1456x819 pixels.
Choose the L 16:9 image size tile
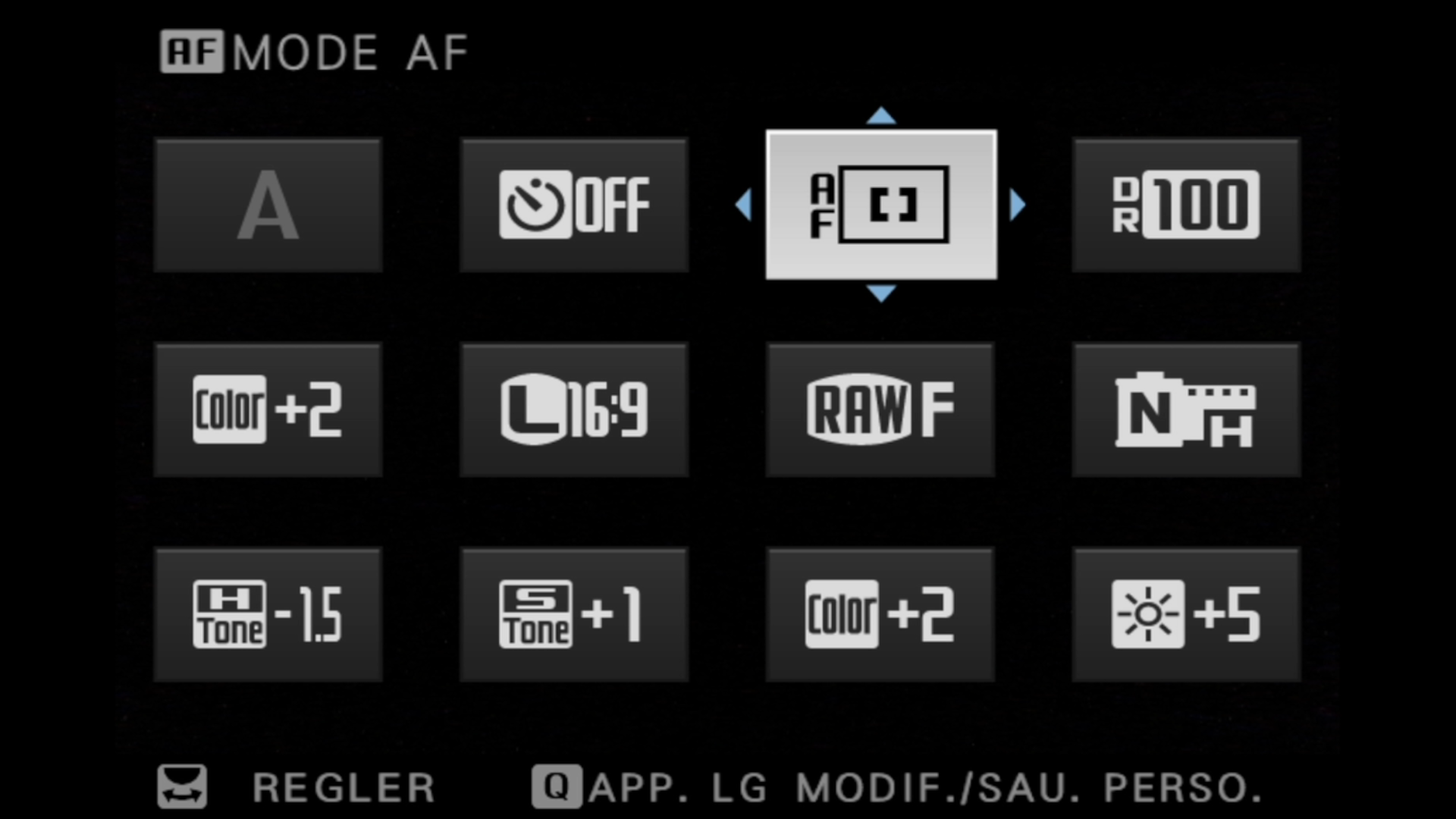574,409
